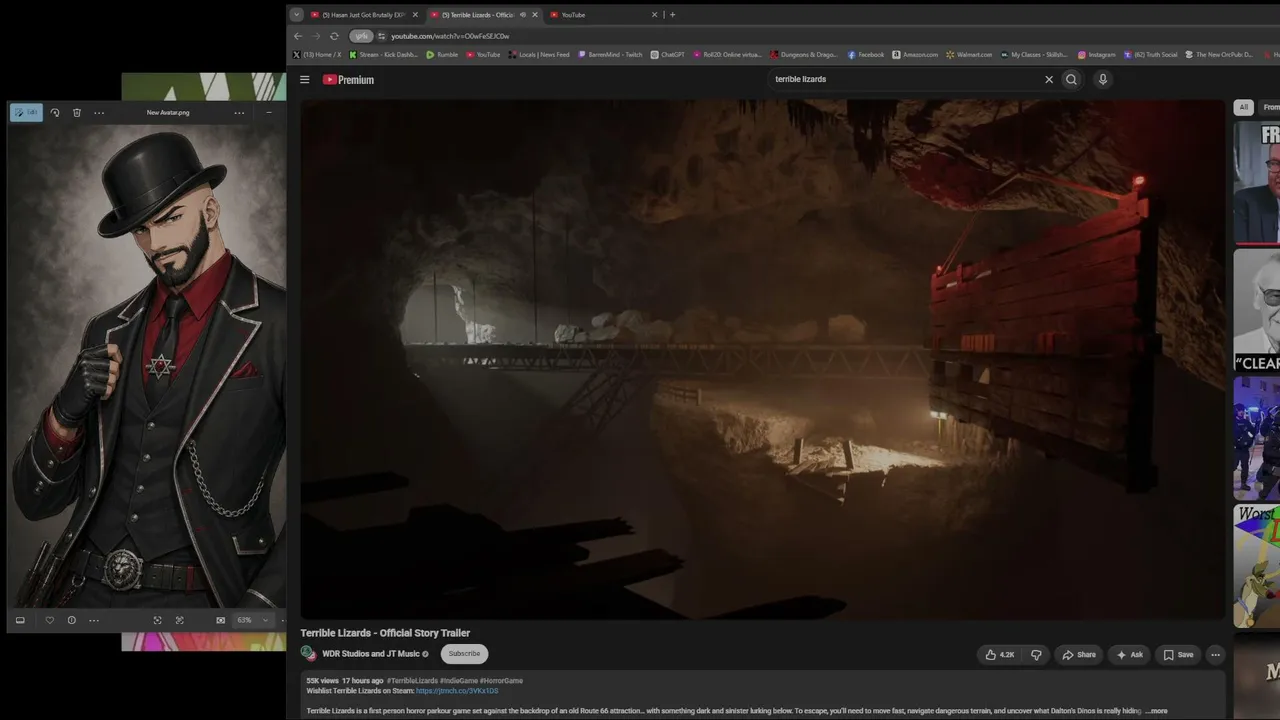Viewport: 1280px width, 720px height.
Task: Open the Dungeons & Dragons bookmark
Action: coord(804,55)
